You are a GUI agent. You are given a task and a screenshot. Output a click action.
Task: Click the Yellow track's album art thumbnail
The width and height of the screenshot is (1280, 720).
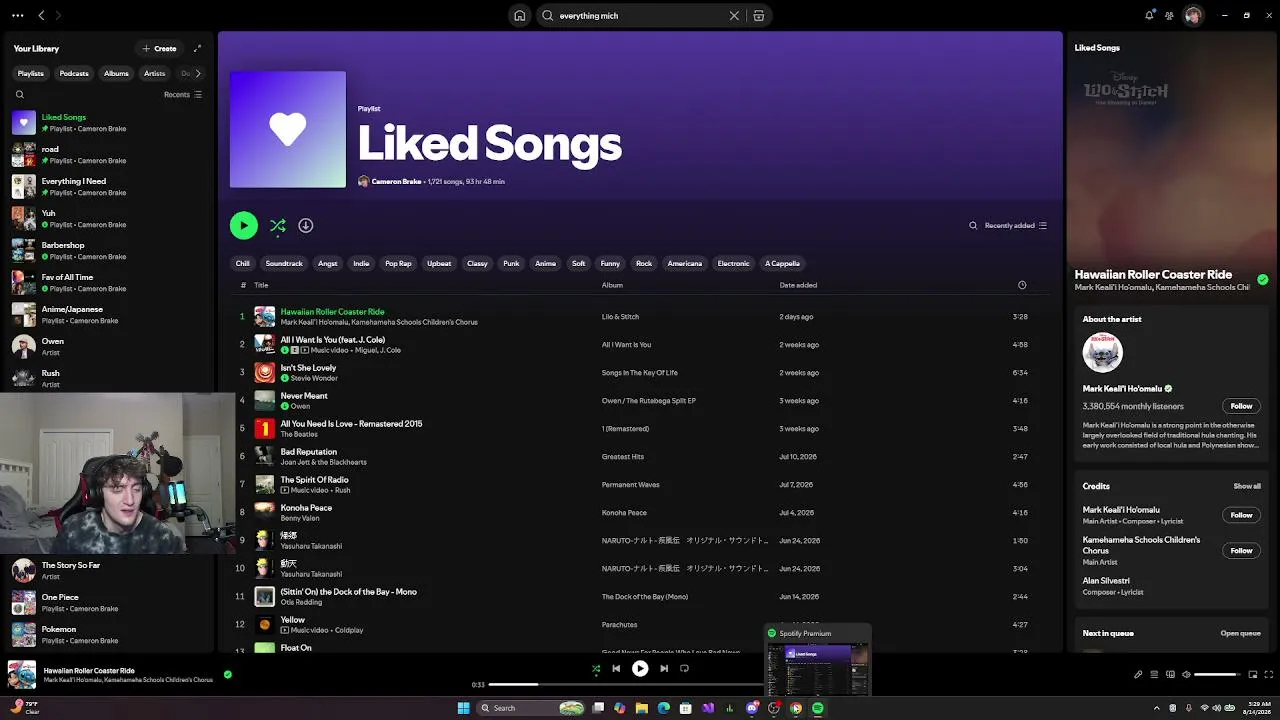[264, 625]
